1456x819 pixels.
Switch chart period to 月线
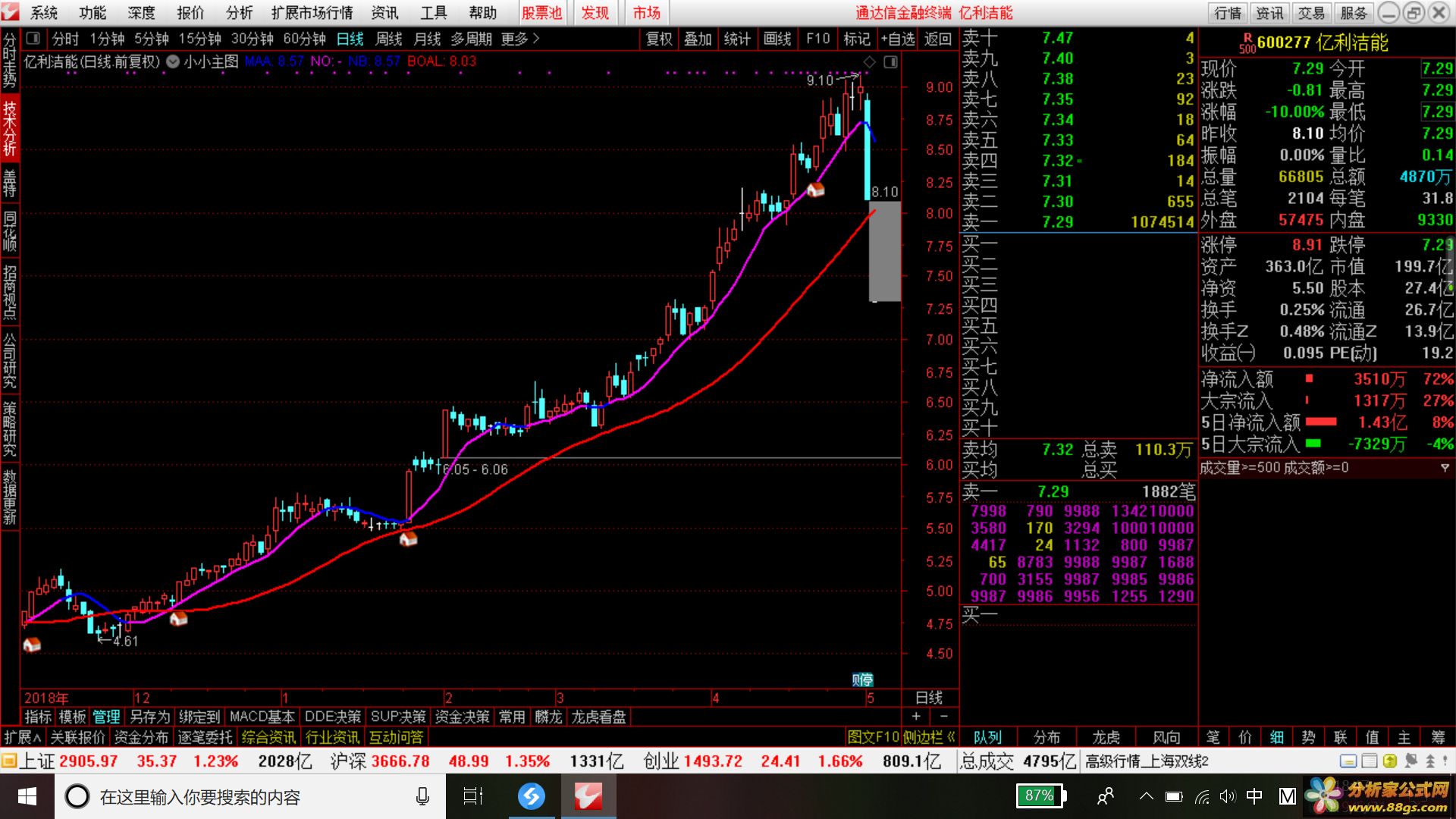[427, 39]
